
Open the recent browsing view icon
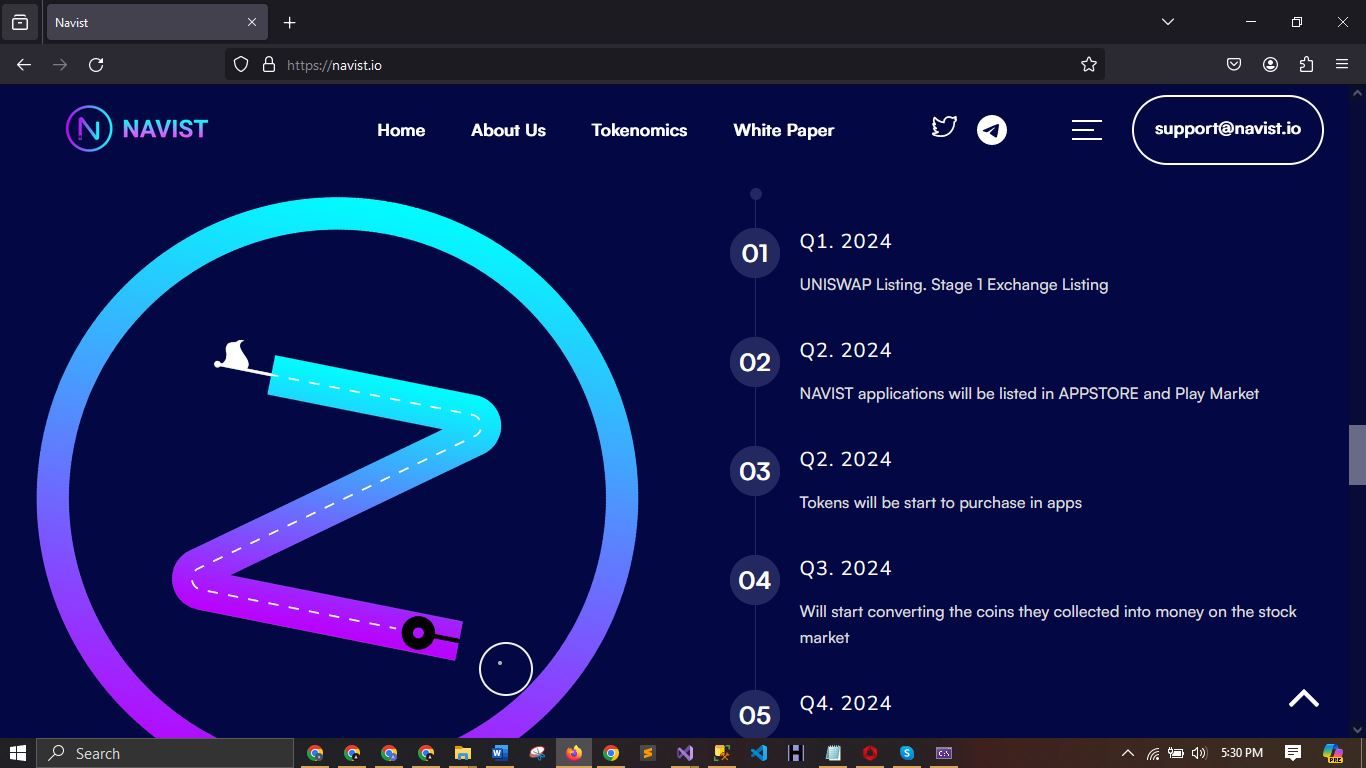pyautogui.click(x=20, y=22)
